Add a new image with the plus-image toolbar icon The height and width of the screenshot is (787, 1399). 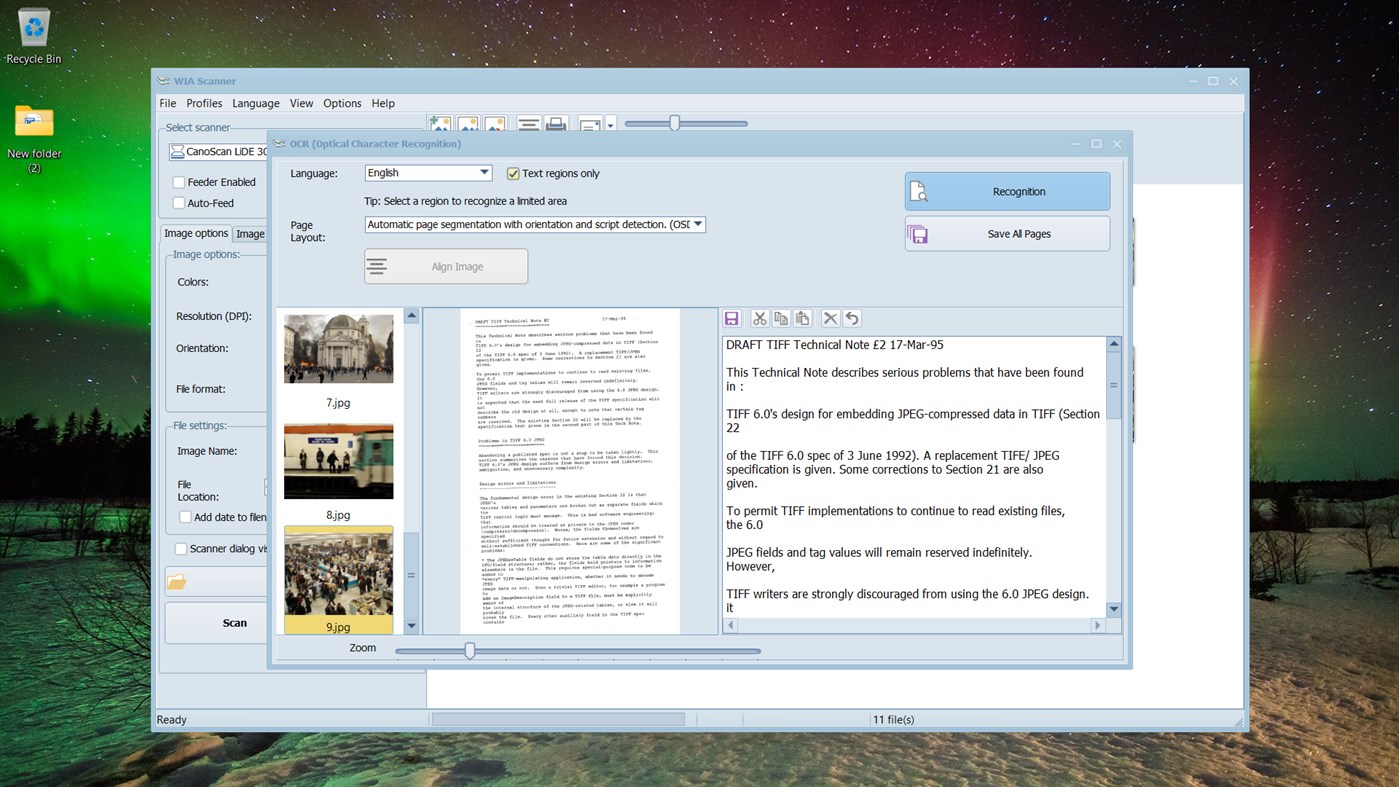pyautogui.click(x=440, y=123)
